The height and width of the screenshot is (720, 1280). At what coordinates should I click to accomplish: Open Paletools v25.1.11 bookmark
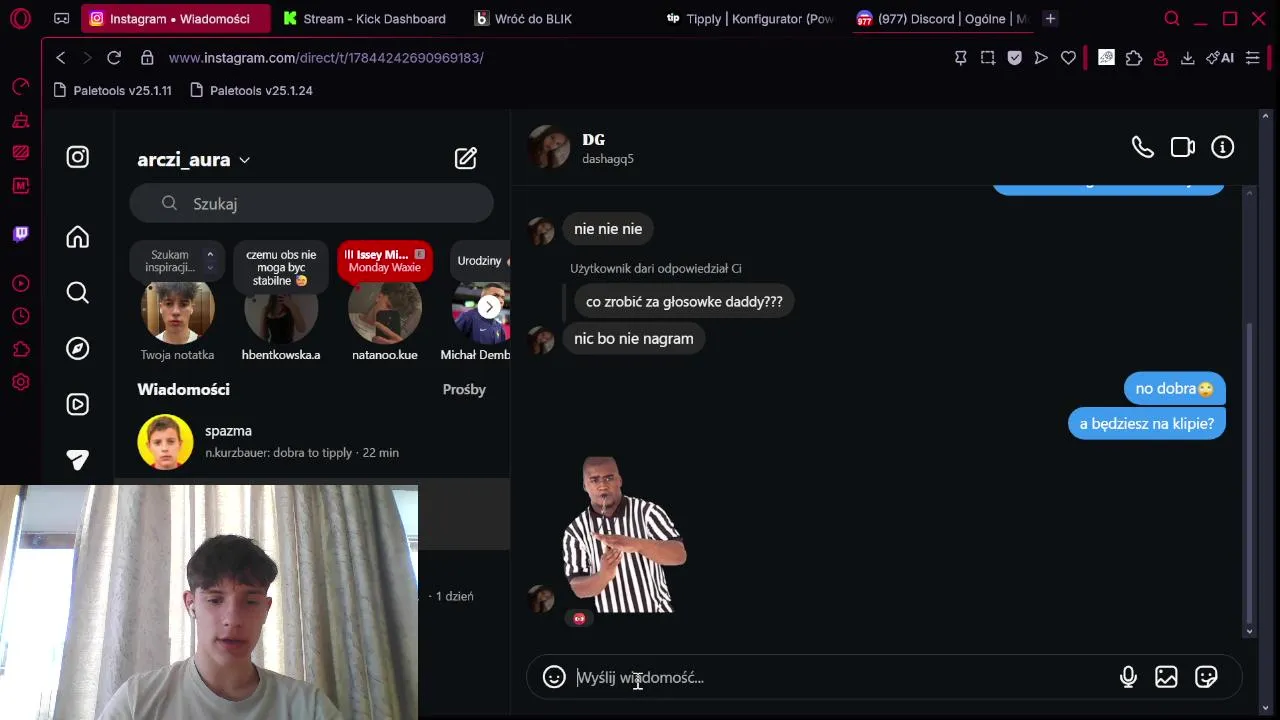[x=112, y=90]
